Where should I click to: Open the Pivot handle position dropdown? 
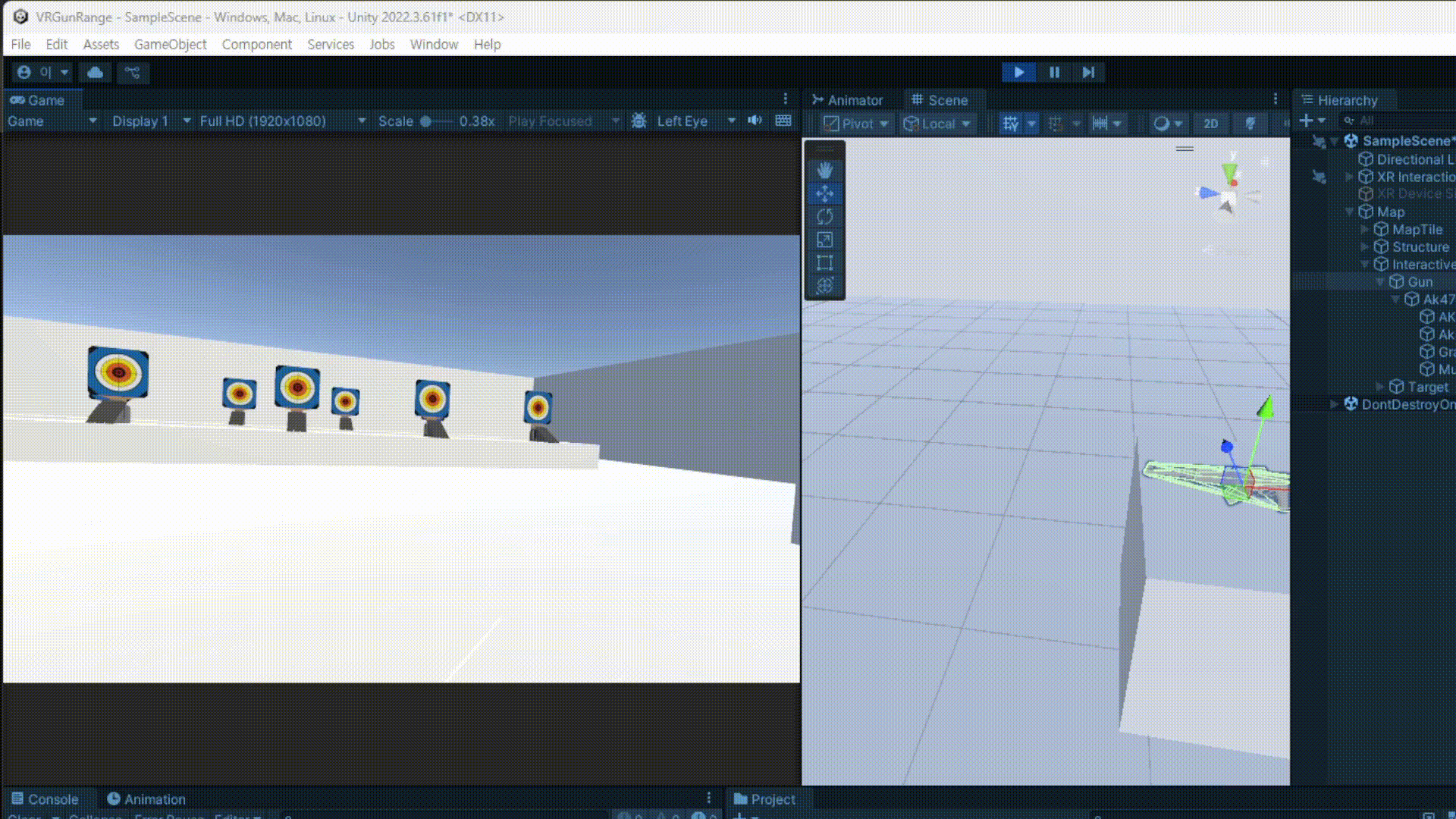[x=856, y=124]
